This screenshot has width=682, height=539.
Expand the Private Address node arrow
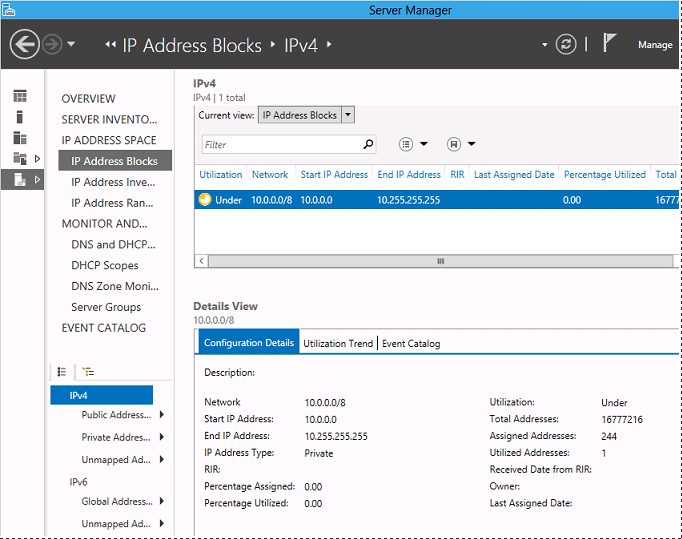162,437
